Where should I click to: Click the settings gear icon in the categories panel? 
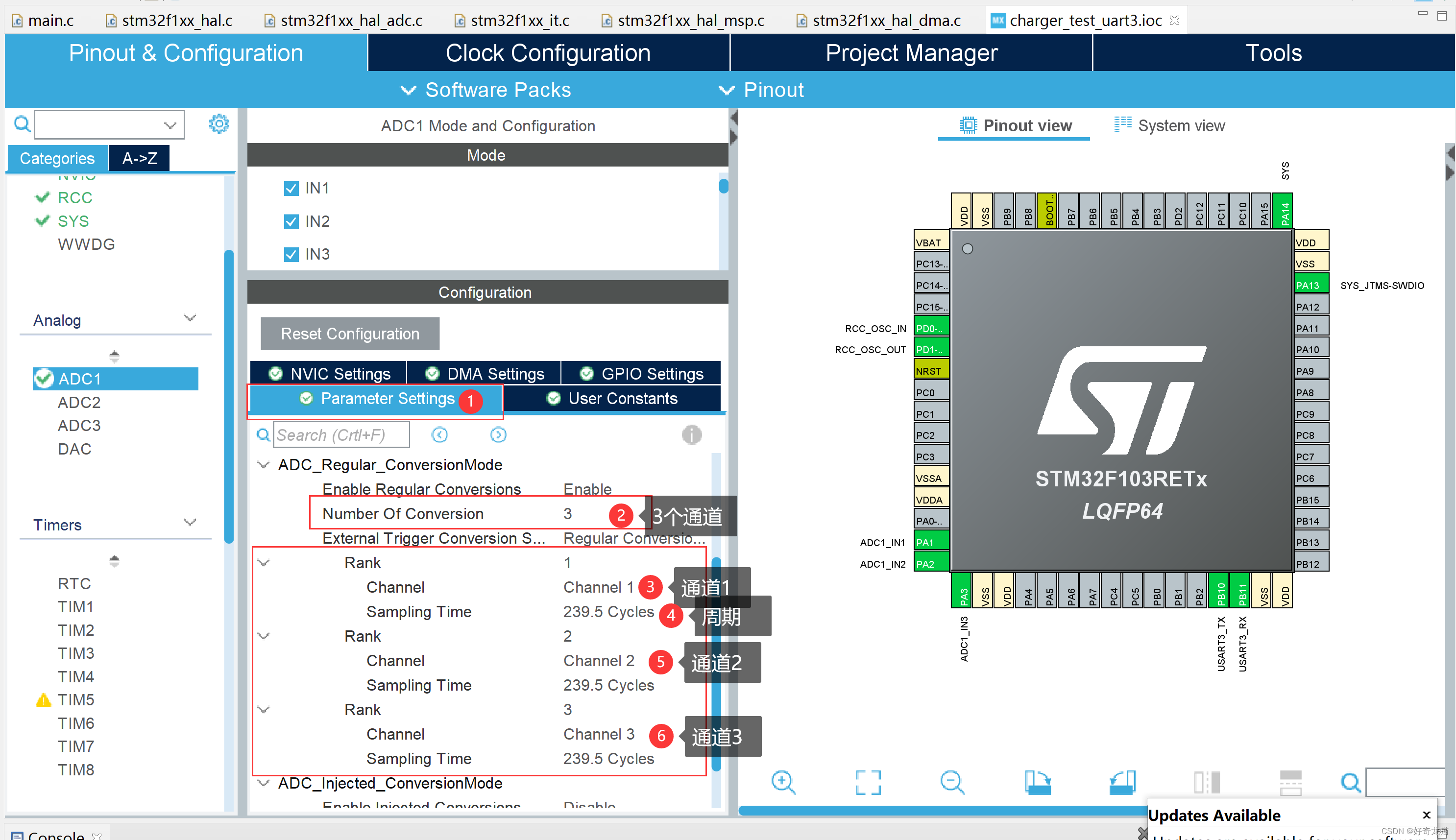coord(218,124)
